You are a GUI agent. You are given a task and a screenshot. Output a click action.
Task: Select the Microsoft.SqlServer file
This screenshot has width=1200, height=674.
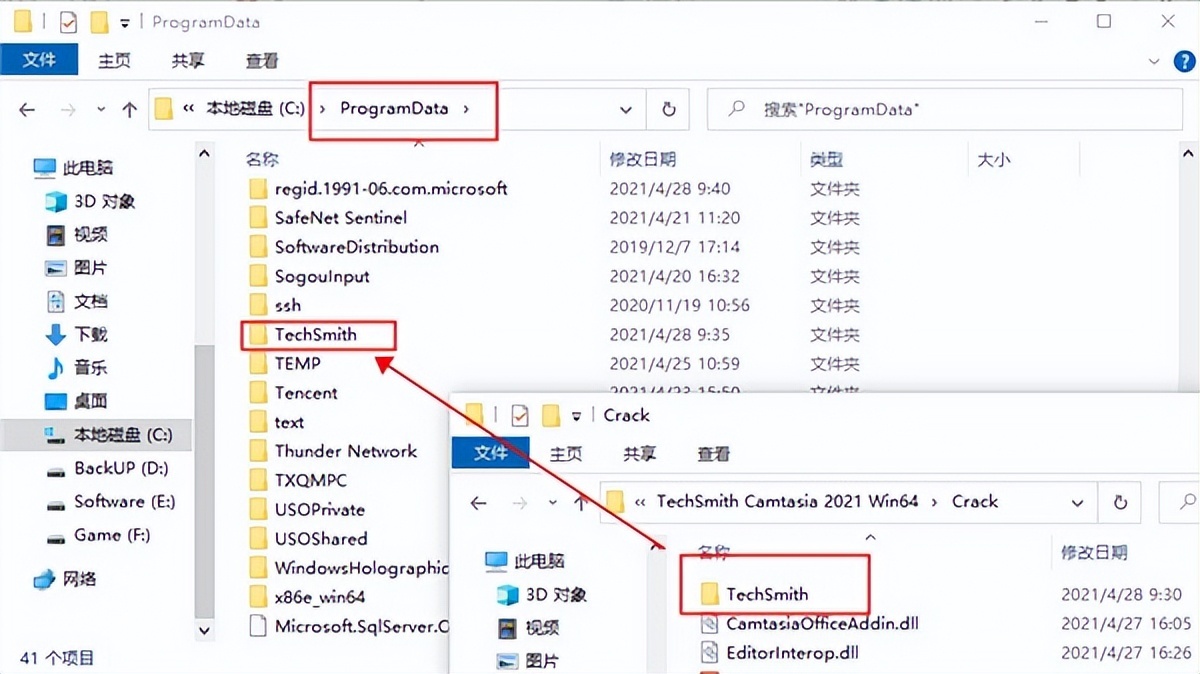[x=348, y=626]
